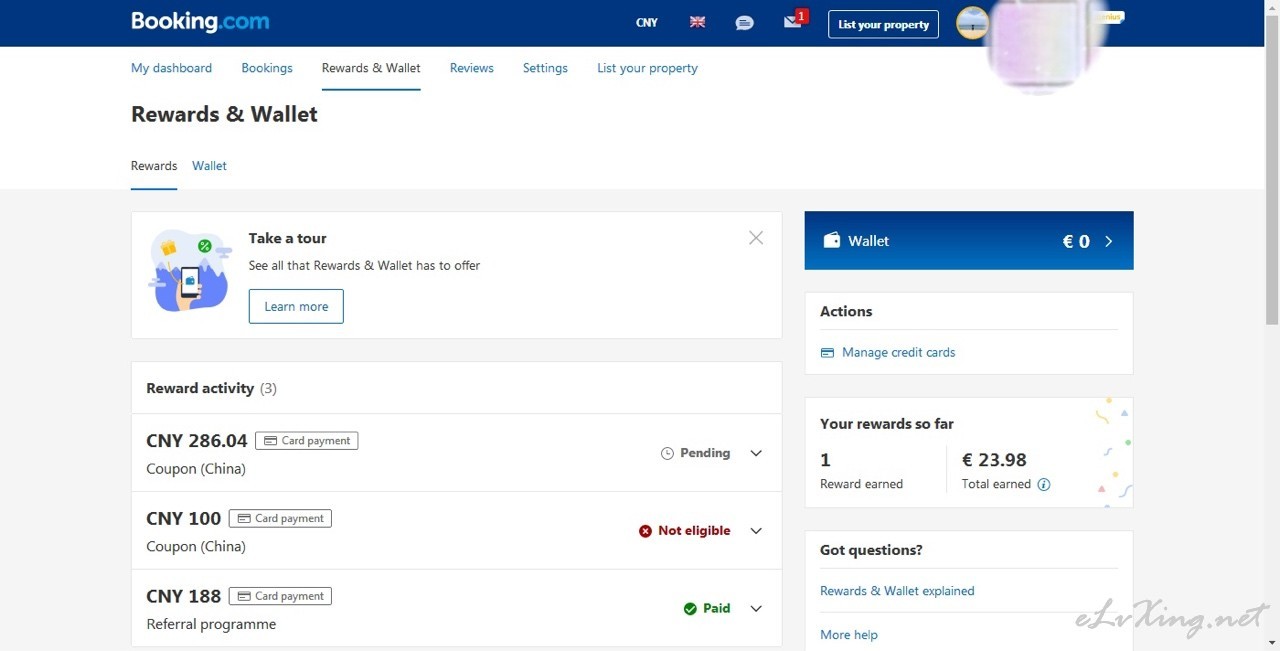
Task: Click the info icon beside Total earned
Action: (x=1044, y=485)
